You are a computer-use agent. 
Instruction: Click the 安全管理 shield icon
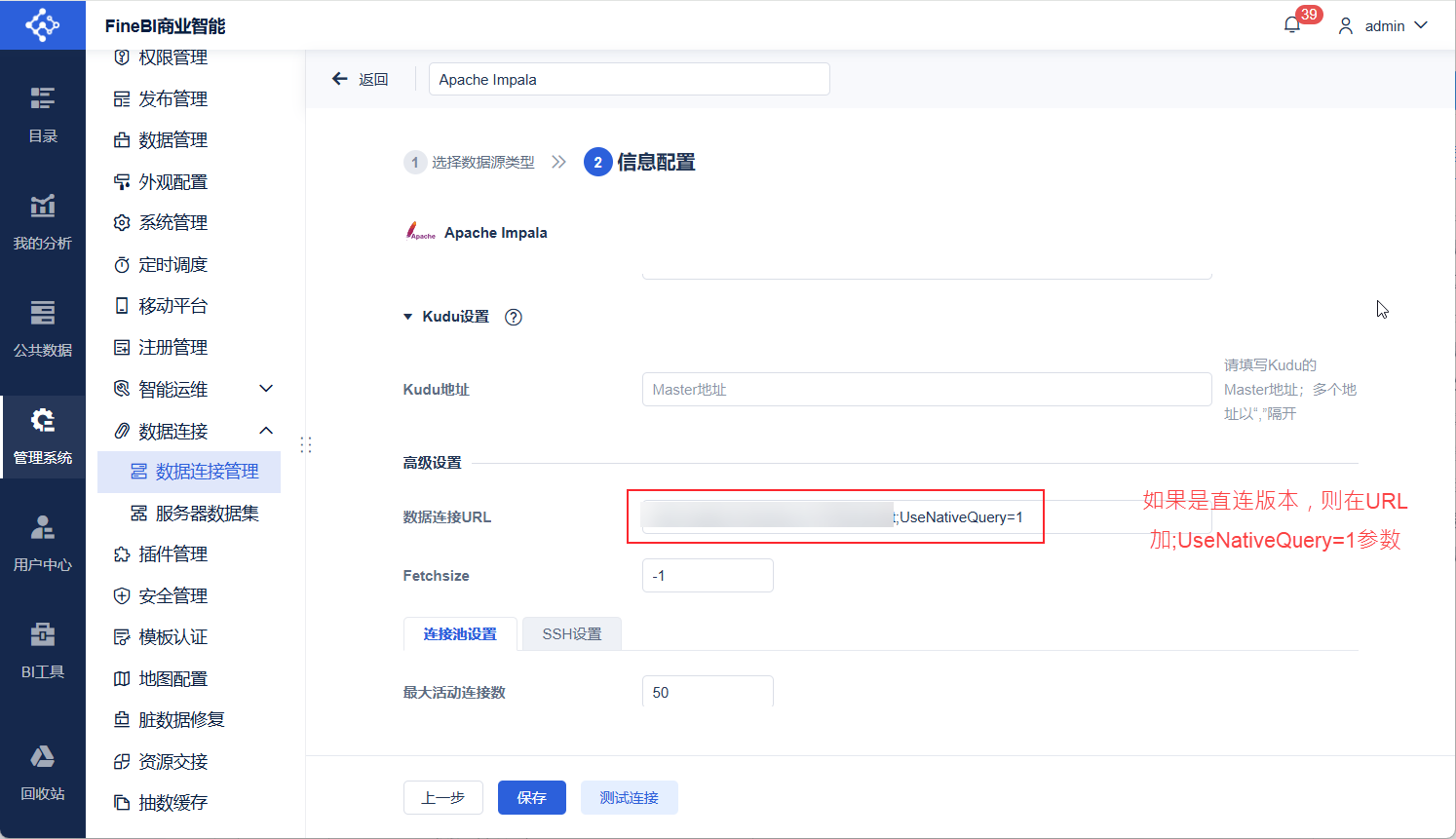click(122, 596)
